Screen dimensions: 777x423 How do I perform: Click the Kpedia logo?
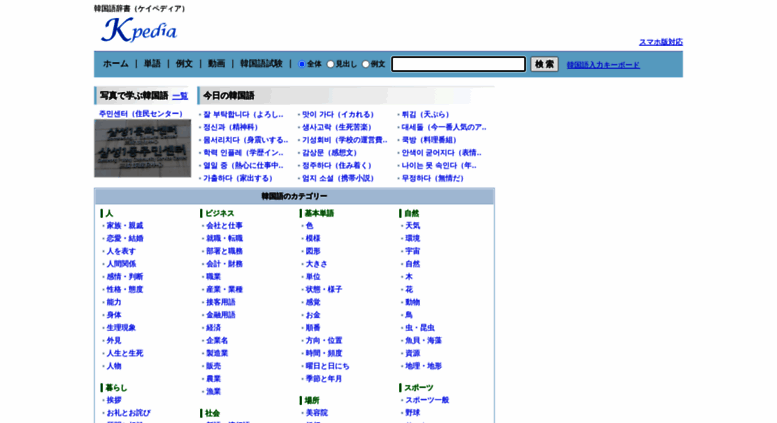point(138,30)
